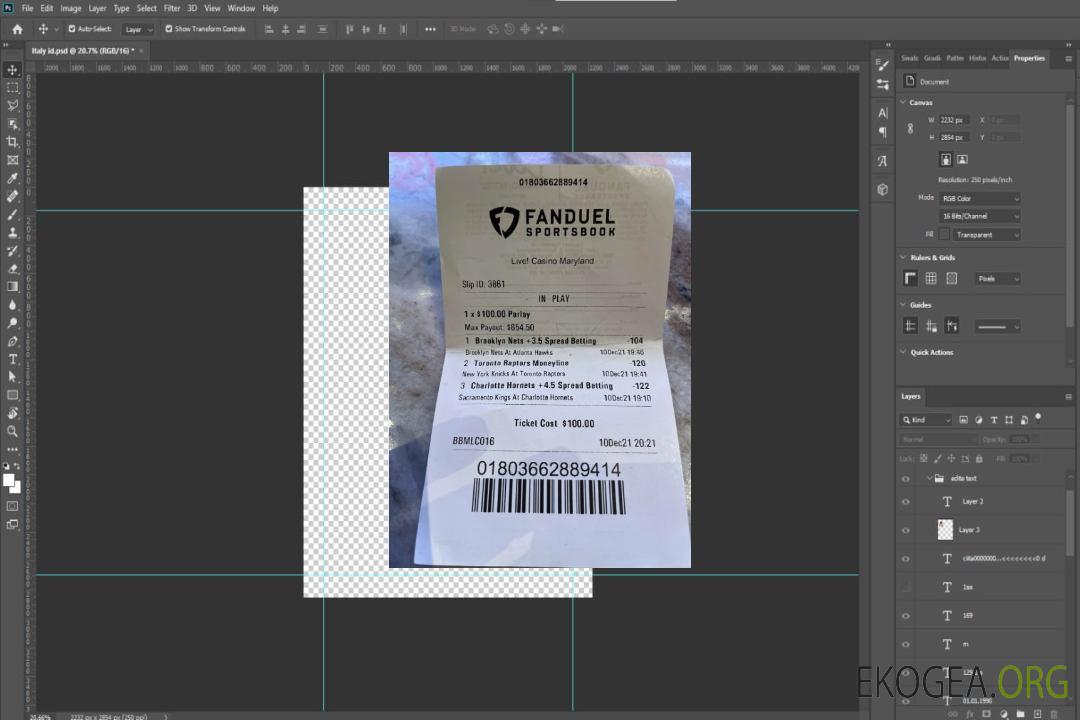Hide Layer 3 using its eye icon
Viewport: 1080px width, 720px height.
pyautogui.click(x=906, y=530)
